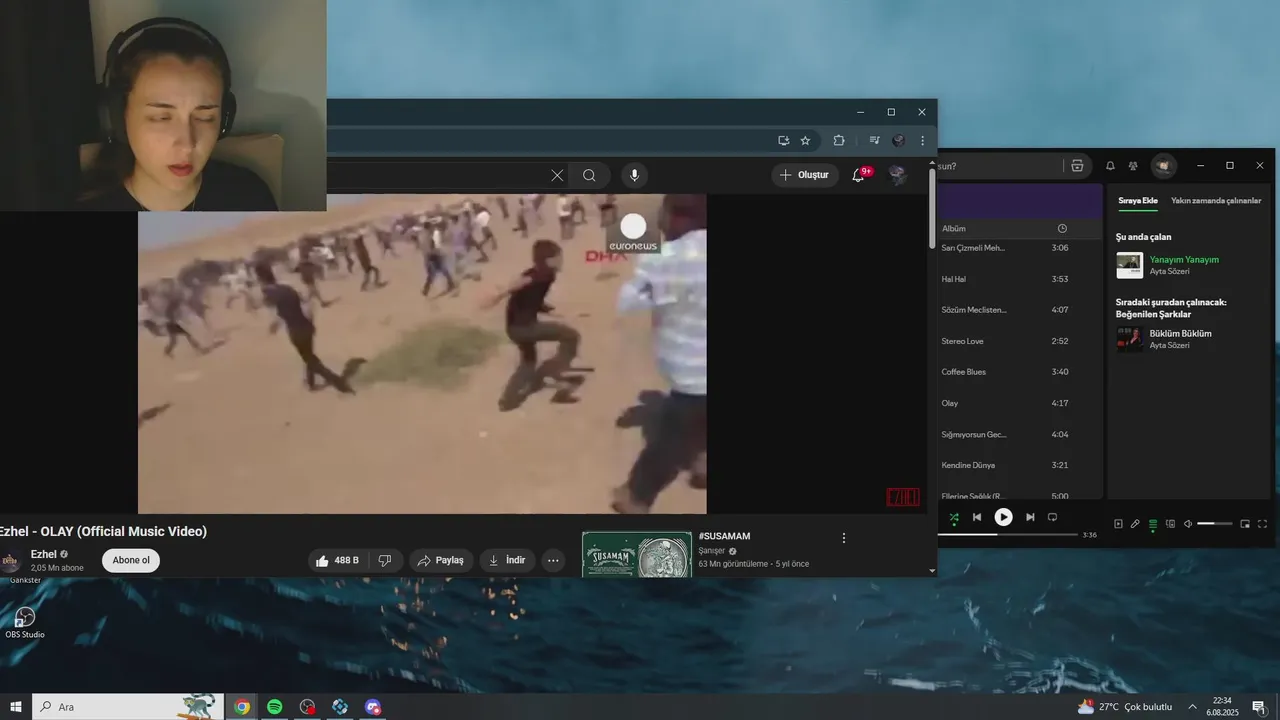1280x720 pixels.
Task: Open the #SUSAMAM video thumbnail
Action: tap(637, 555)
